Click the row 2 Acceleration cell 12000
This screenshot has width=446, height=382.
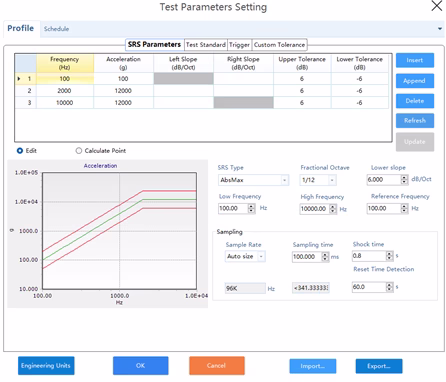[x=123, y=91]
